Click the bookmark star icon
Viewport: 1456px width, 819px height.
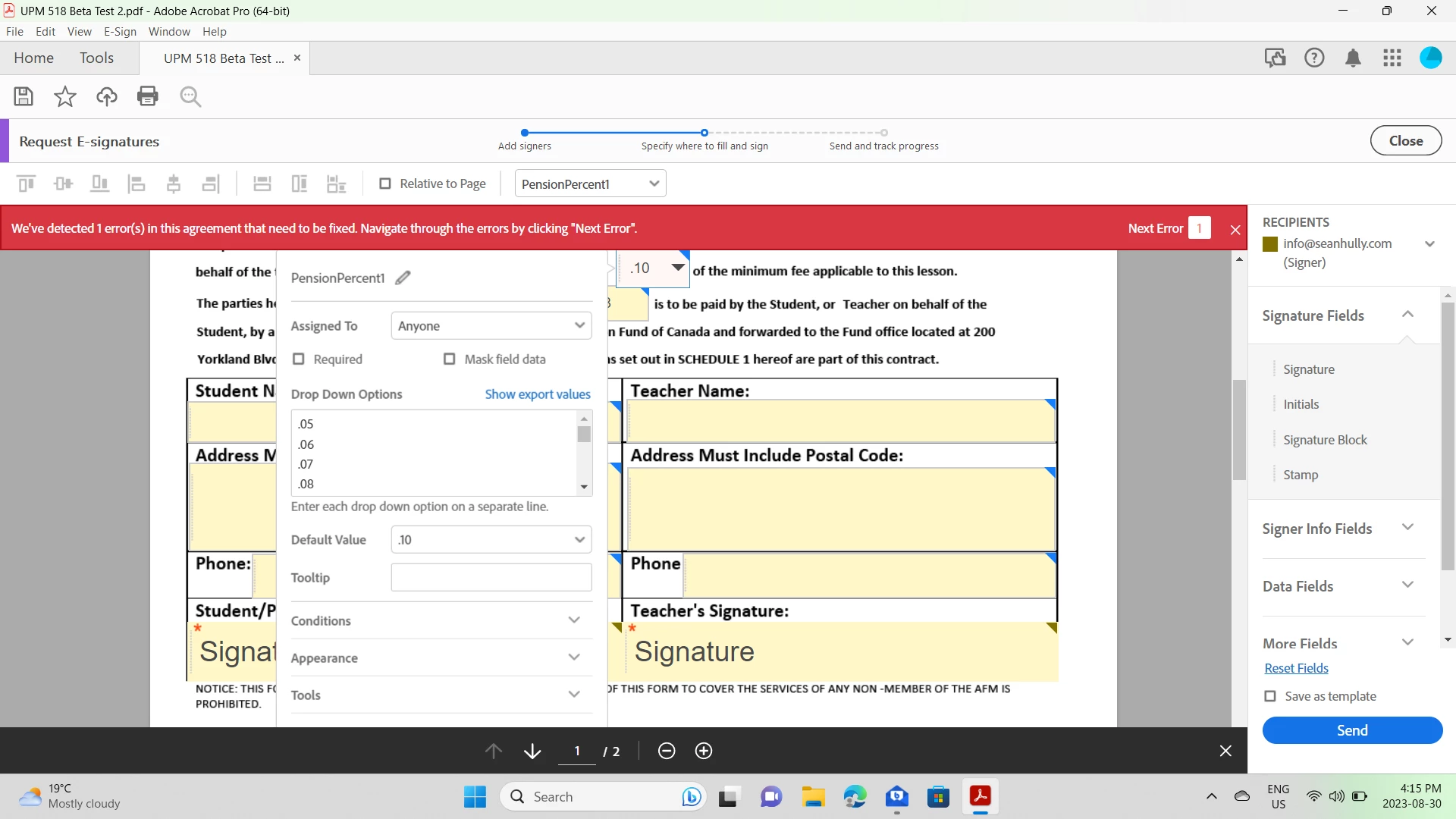[x=65, y=96]
